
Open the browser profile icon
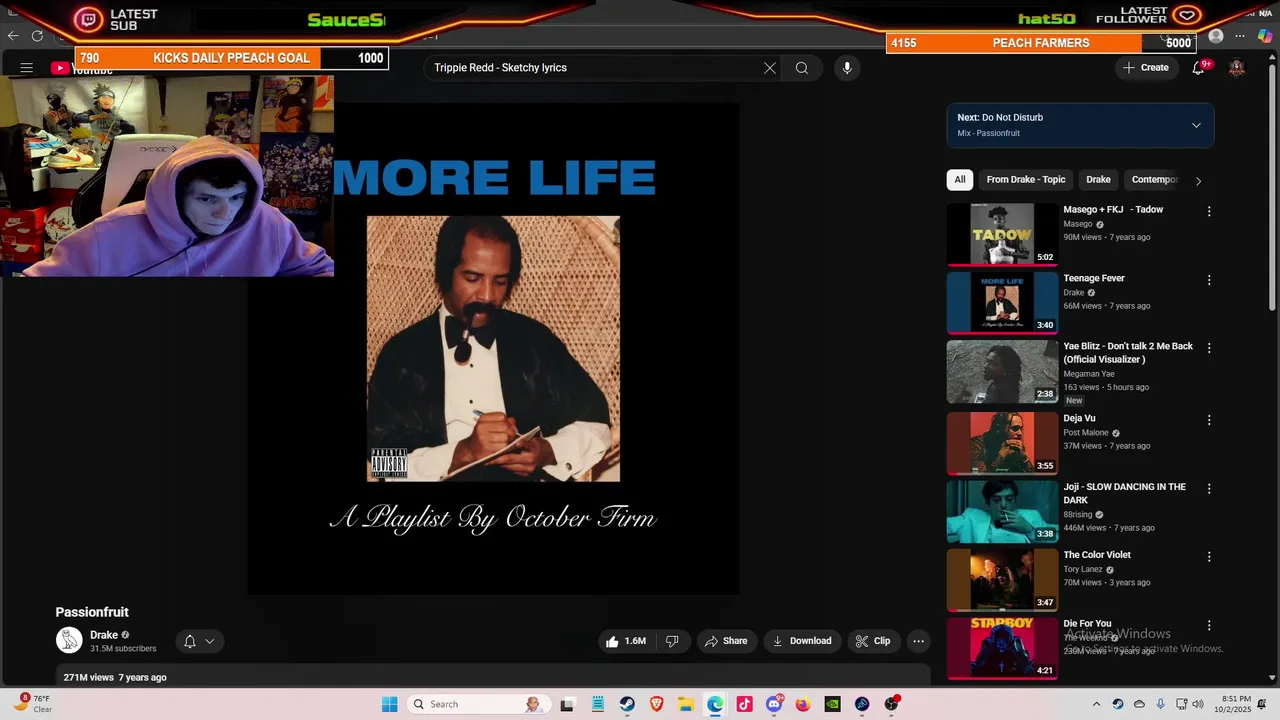click(x=1216, y=36)
